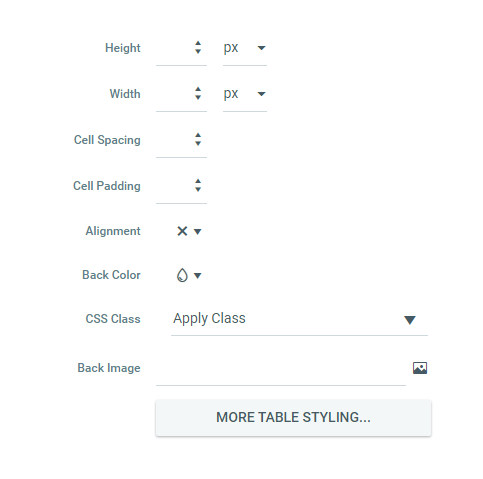
Task: Increase Cell Padding with the up arrow
Action: [x=198, y=181]
